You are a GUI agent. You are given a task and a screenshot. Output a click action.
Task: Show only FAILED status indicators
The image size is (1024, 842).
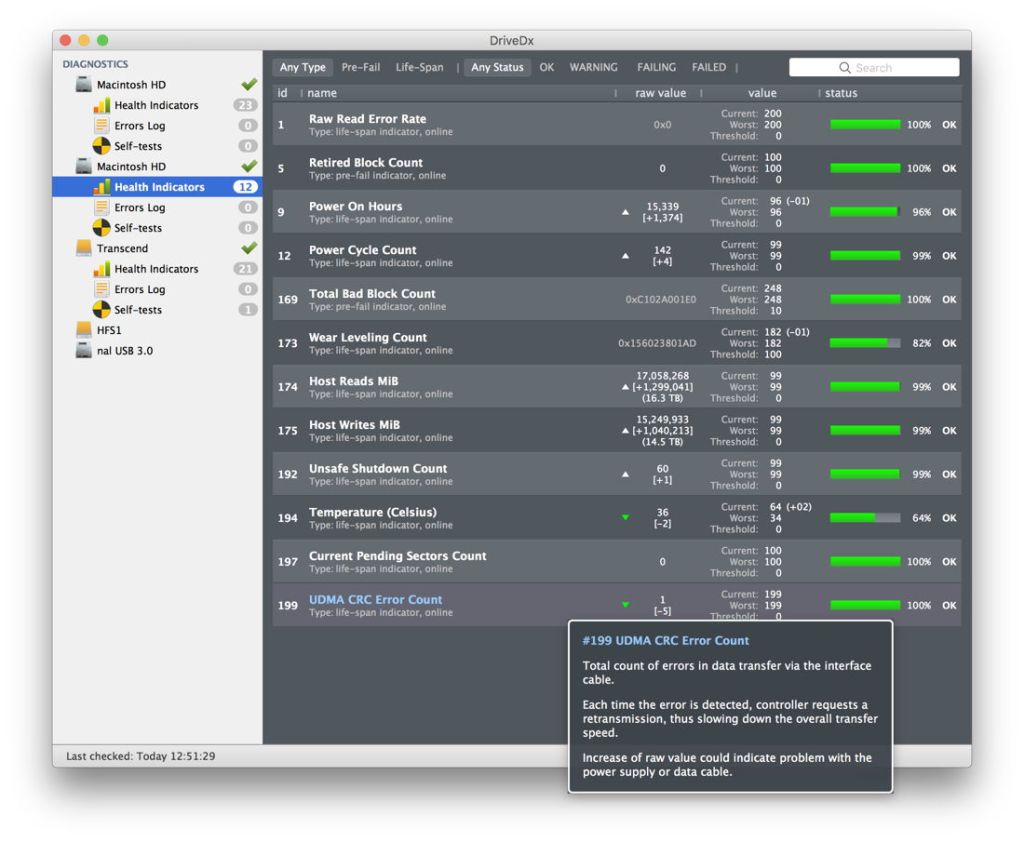coord(709,68)
